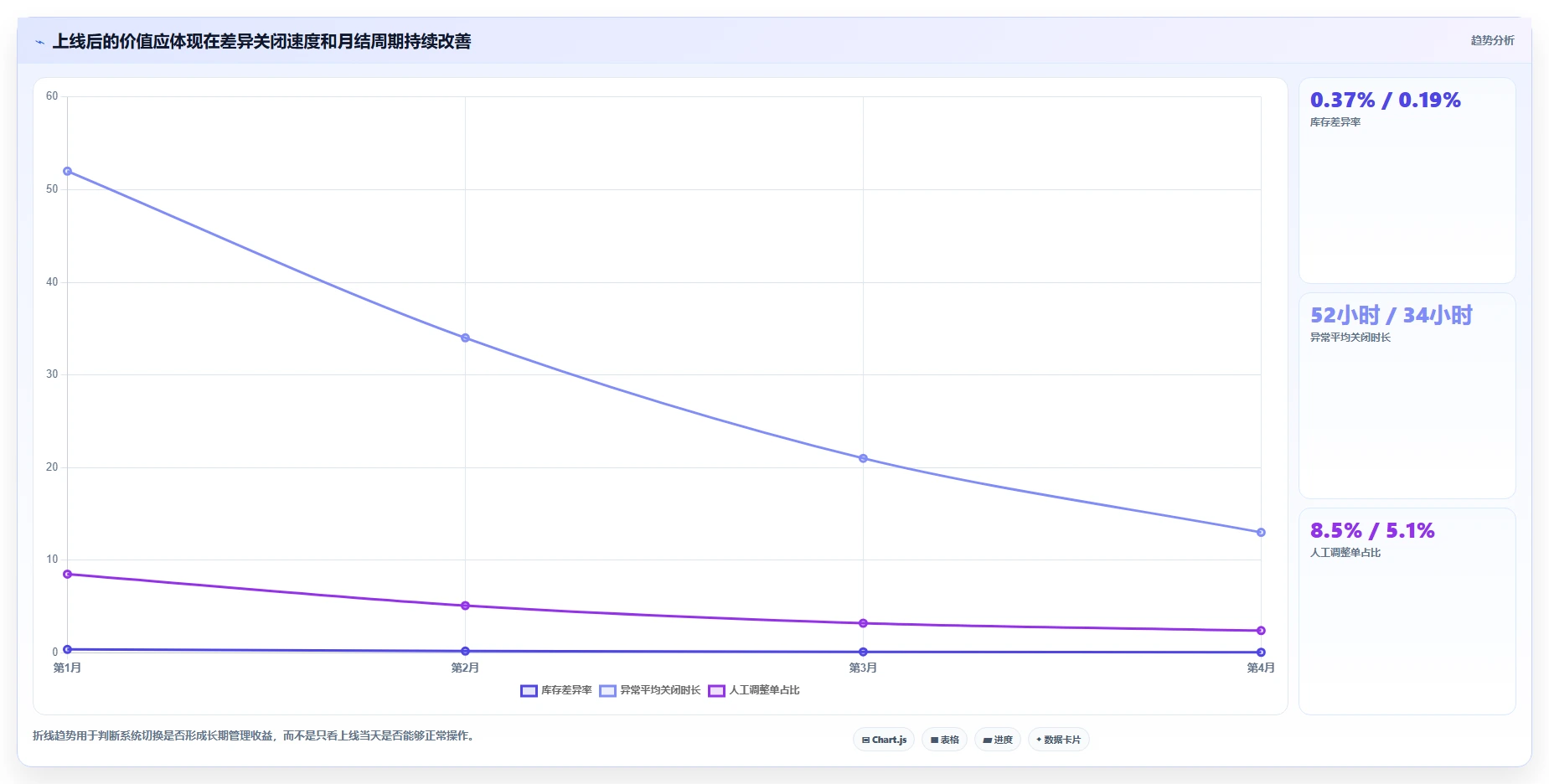This screenshot has height=784, width=1549.
Task: Click the slide title 上线后的价值应体现在差异关闭速度
Action: [x=261, y=41]
